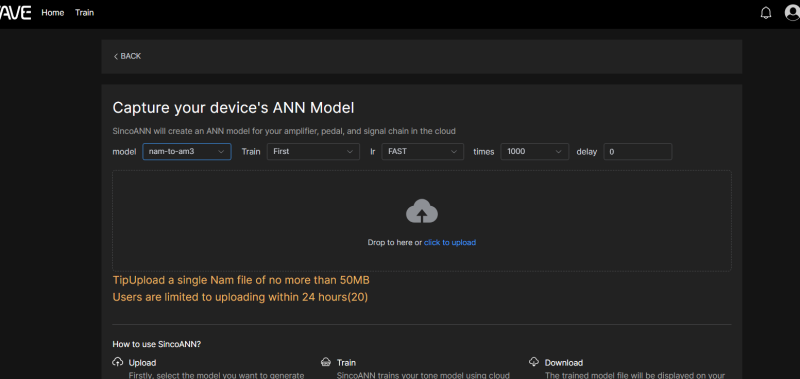800x379 pixels.
Task: Click the 'Download' step title
Action: click(x=564, y=363)
